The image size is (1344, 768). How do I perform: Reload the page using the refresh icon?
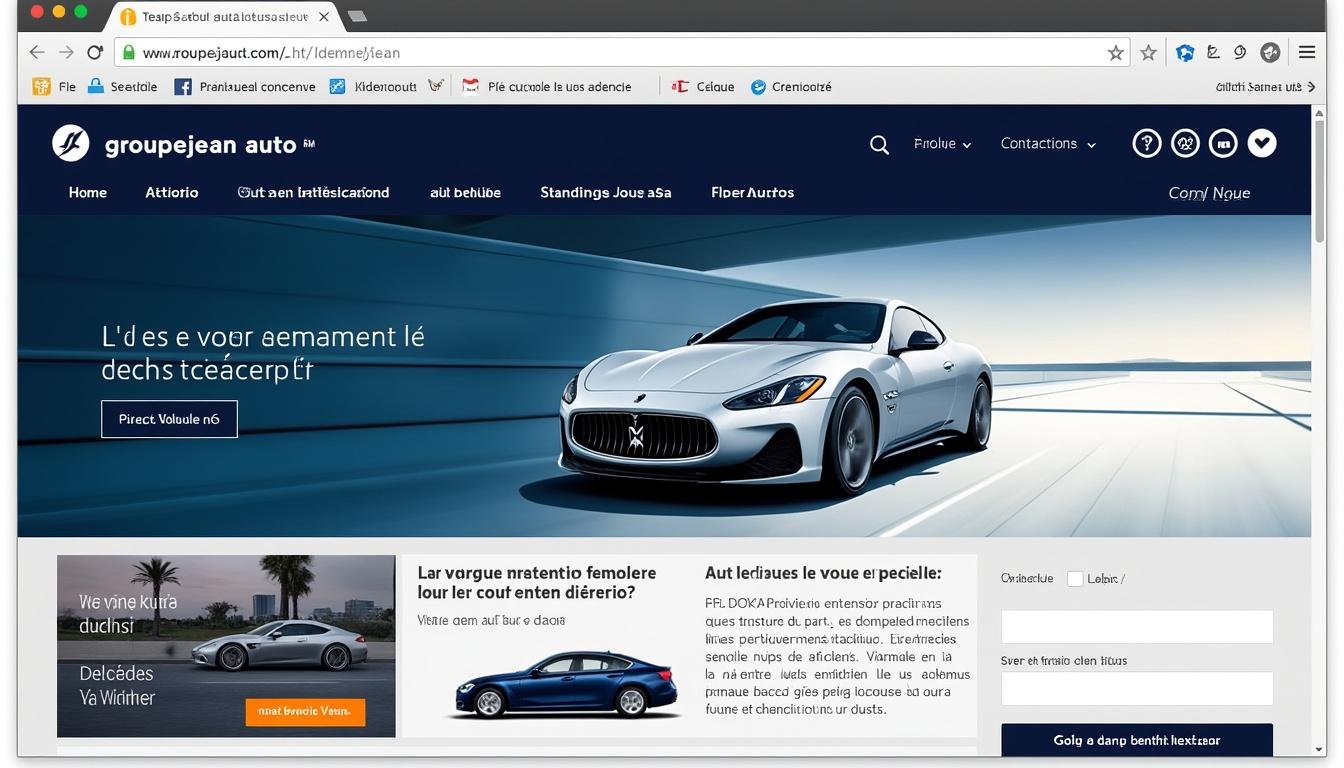pos(95,52)
